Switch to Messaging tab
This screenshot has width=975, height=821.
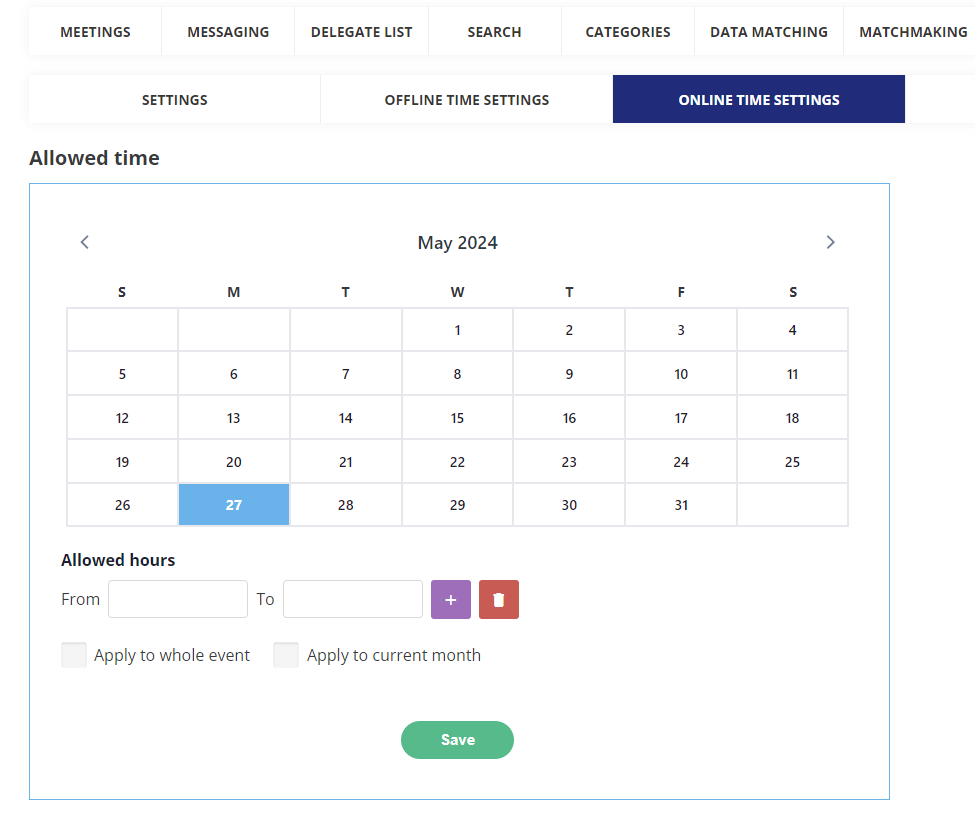(228, 32)
